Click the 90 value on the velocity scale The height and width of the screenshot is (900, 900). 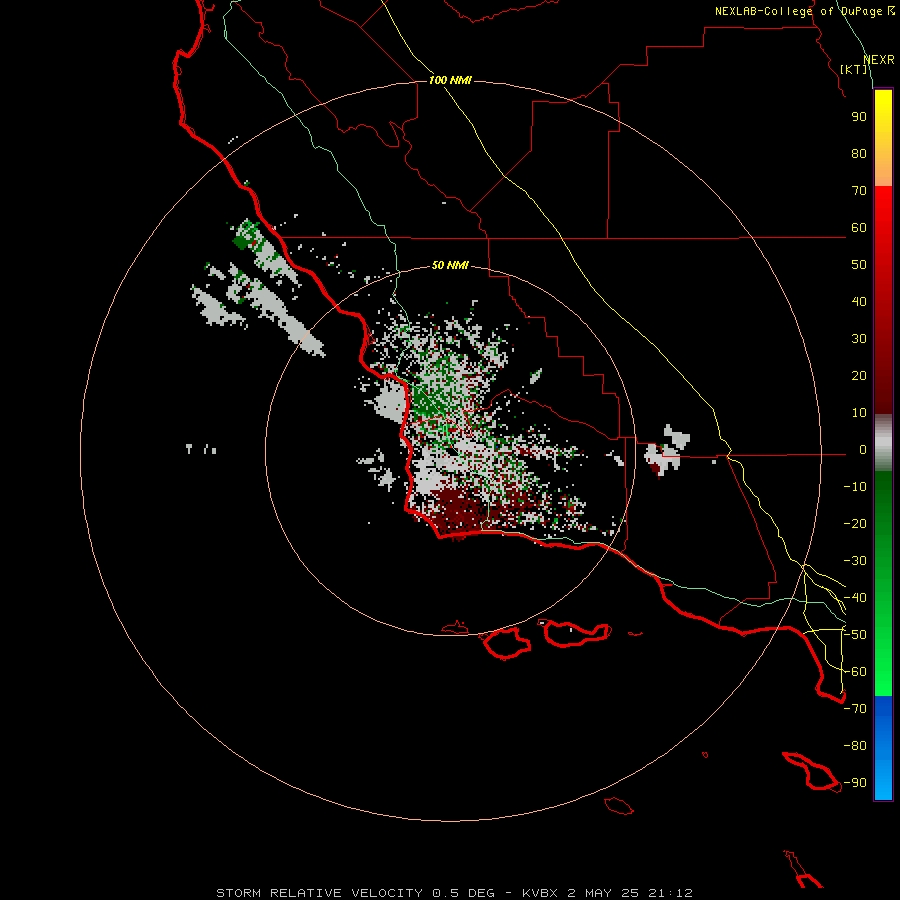(x=859, y=117)
